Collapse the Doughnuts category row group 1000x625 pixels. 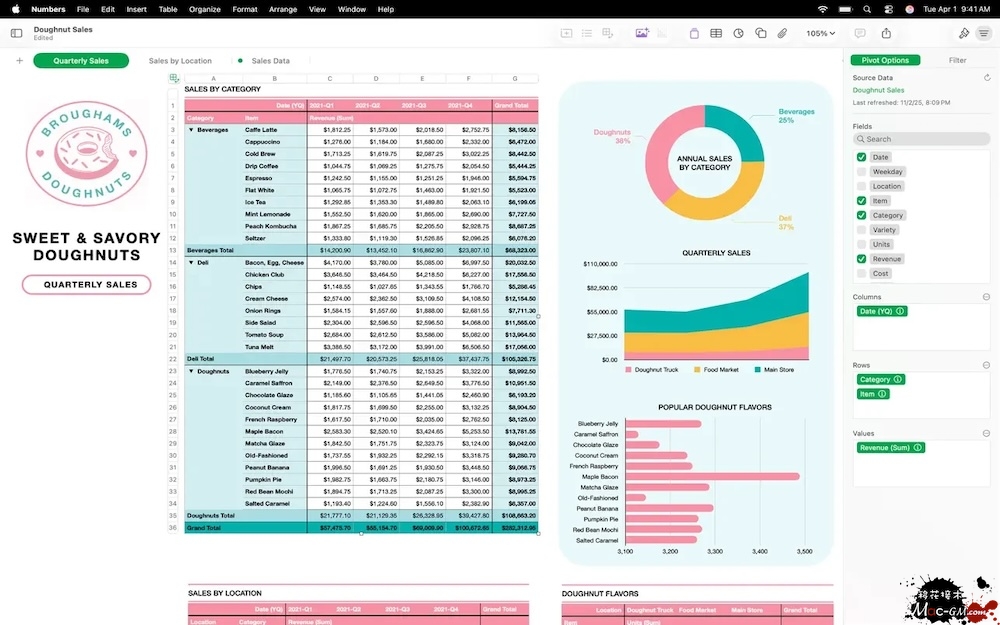(x=191, y=371)
